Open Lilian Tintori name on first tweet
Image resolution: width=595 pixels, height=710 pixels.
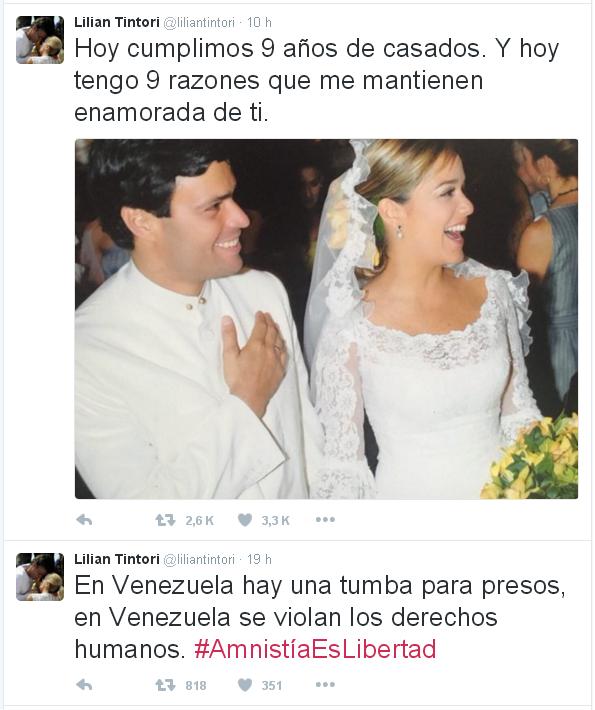(117, 22)
